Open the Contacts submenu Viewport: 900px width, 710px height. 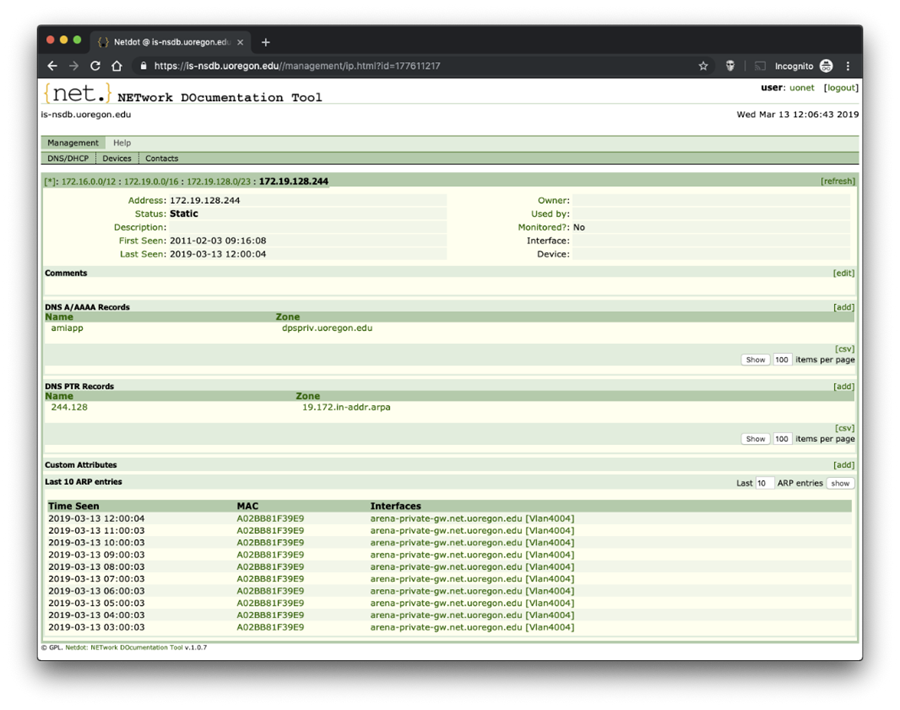coord(161,158)
